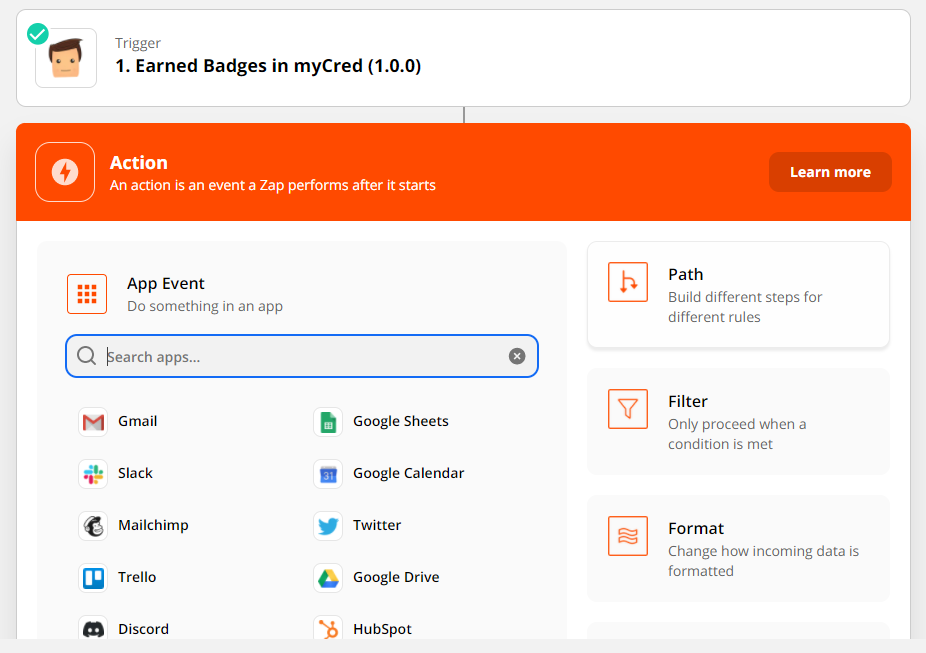926x653 pixels.
Task: Click the Gmail app icon
Action: coord(93,422)
